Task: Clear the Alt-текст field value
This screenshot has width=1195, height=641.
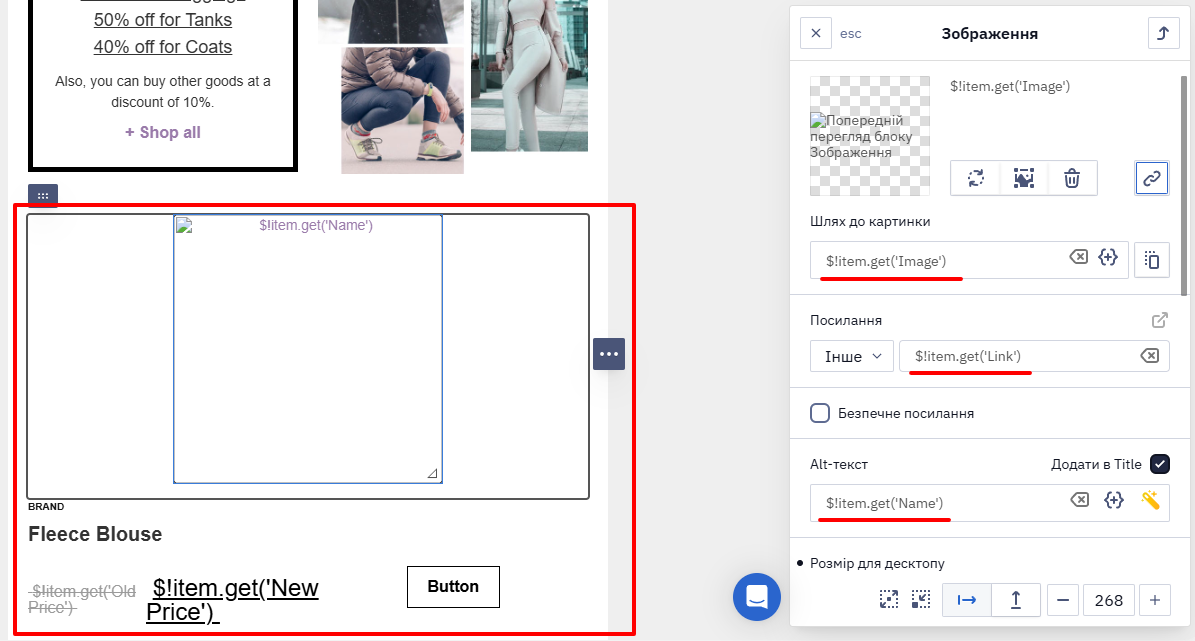Action: click(1079, 500)
